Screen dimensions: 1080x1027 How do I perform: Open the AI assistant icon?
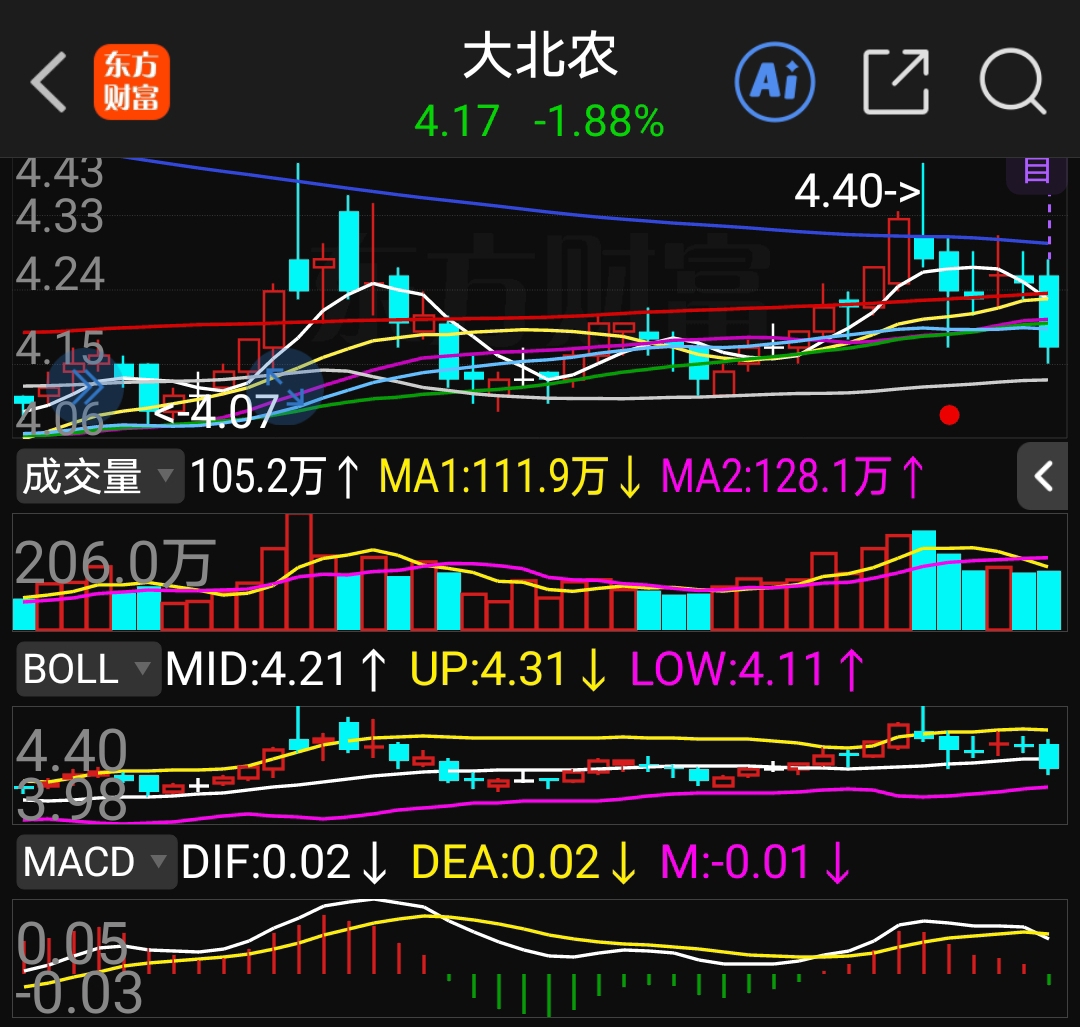(x=775, y=82)
